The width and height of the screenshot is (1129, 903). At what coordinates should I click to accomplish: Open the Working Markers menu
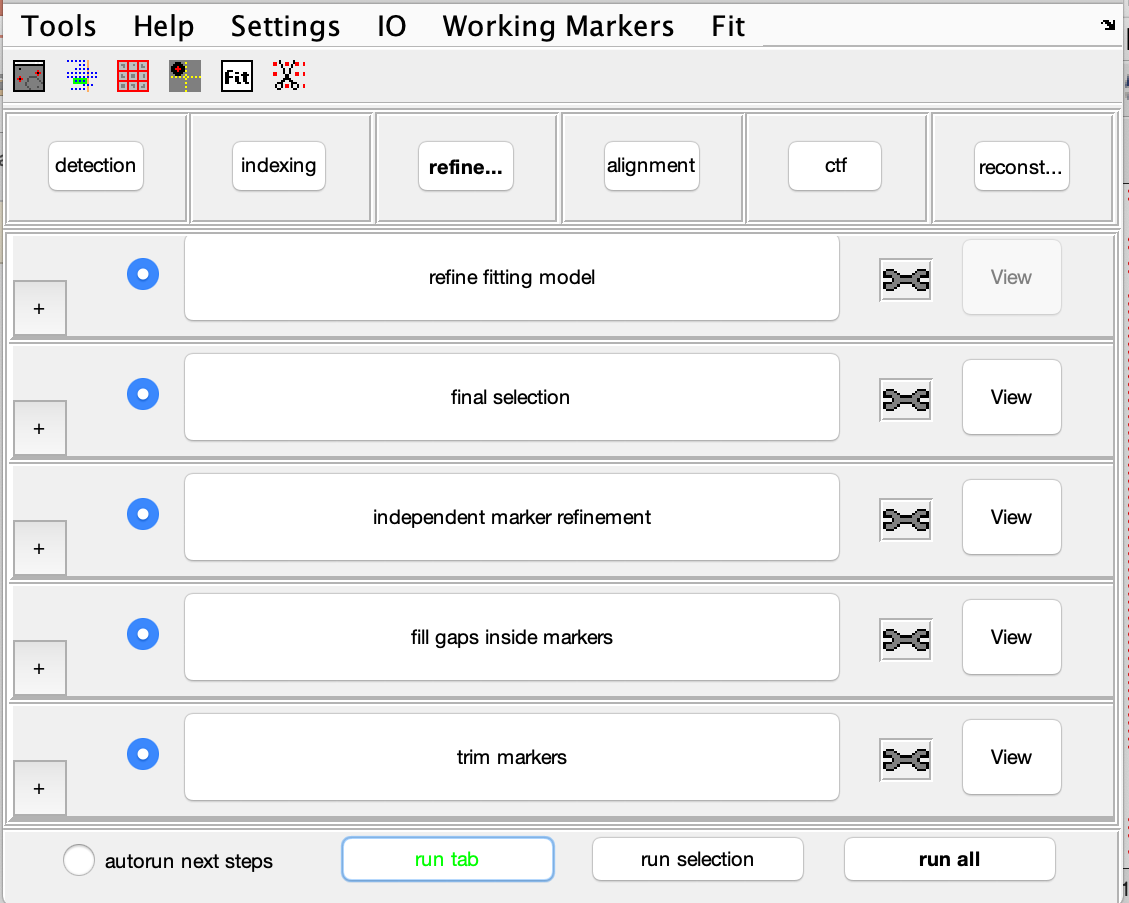coord(558,26)
